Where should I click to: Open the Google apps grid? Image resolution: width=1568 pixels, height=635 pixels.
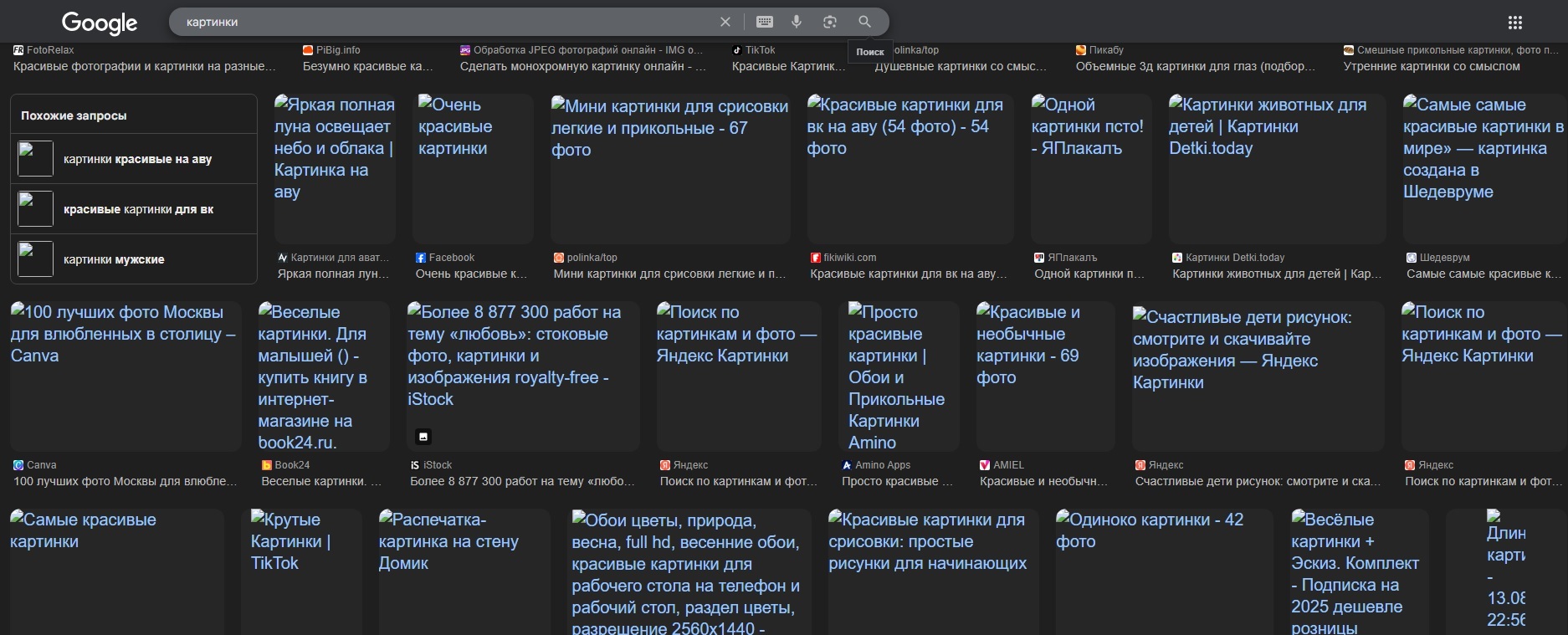point(1515,23)
